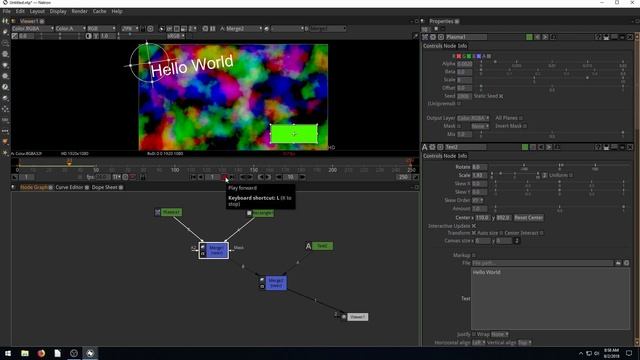Select the Merge2 node in node graph
Viewport: 640px width, 360px height.
pyautogui.click(x=273, y=283)
